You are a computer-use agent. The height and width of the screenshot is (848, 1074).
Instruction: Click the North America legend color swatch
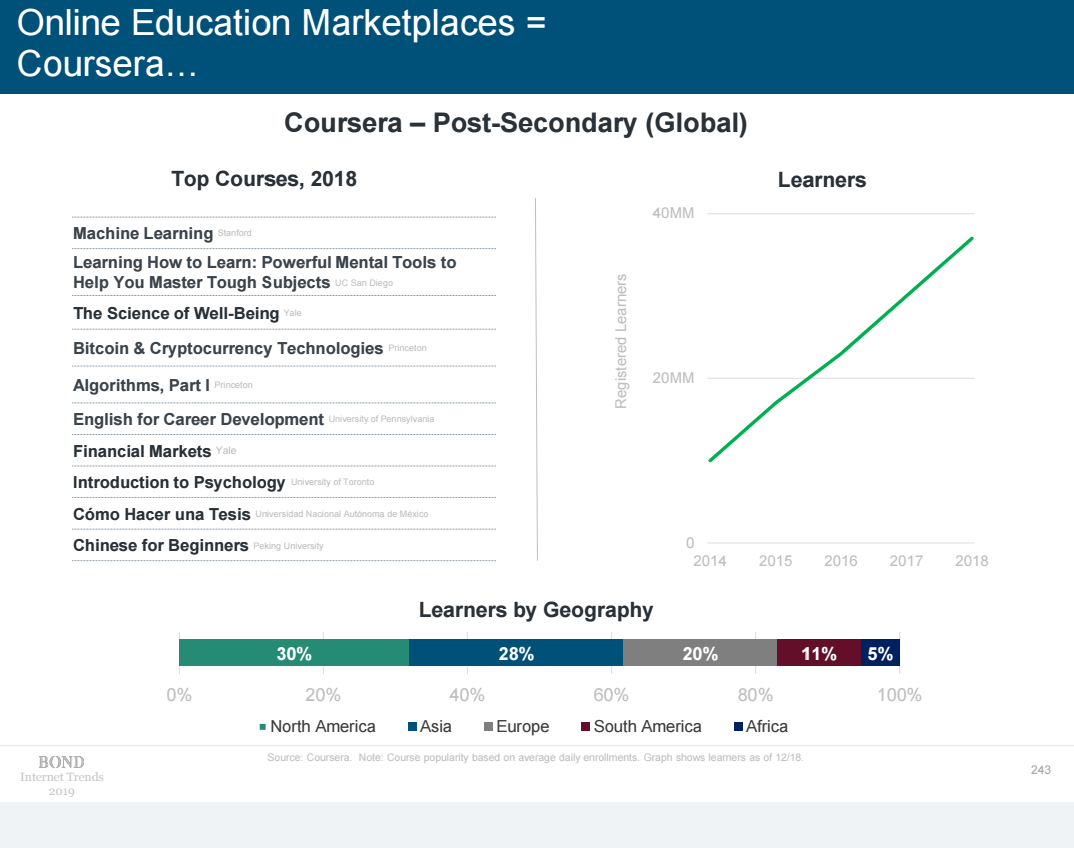pyautogui.click(x=263, y=727)
